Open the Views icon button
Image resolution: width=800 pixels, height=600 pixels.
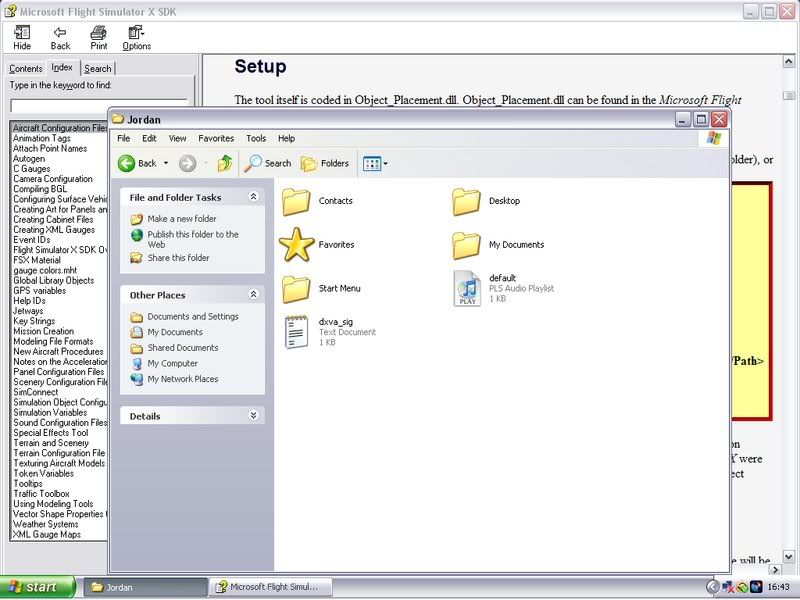372,164
